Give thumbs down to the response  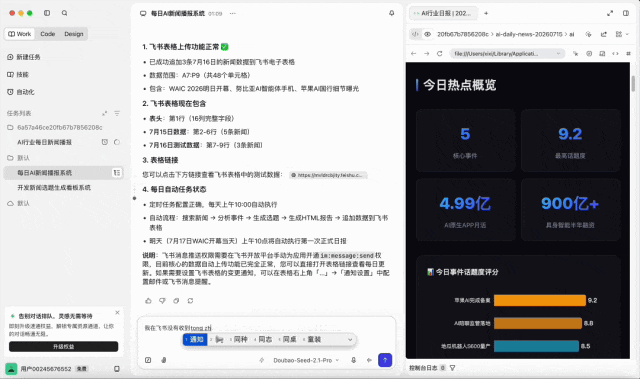(162, 301)
